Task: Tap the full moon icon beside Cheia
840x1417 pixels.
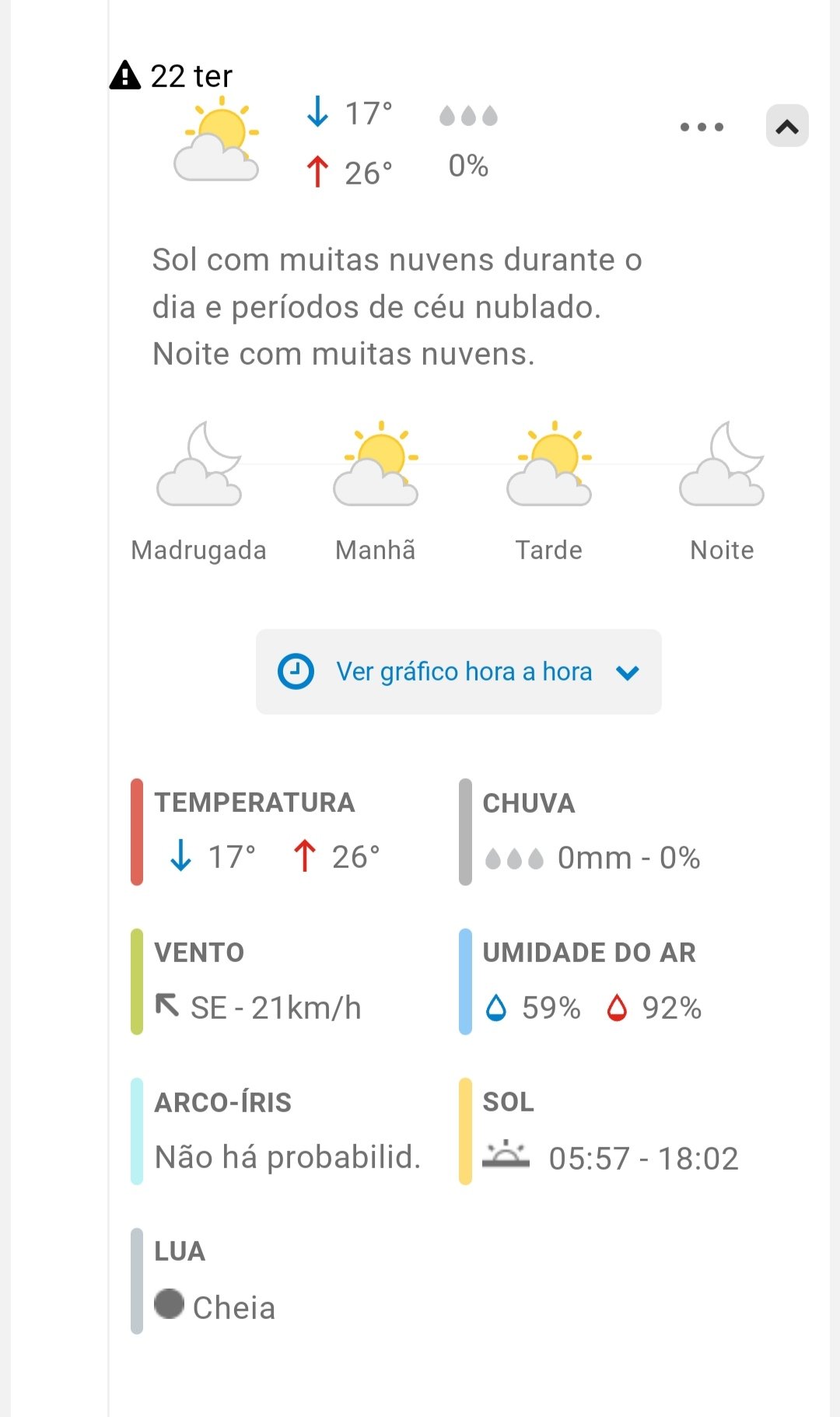Action: click(x=169, y=1304)
